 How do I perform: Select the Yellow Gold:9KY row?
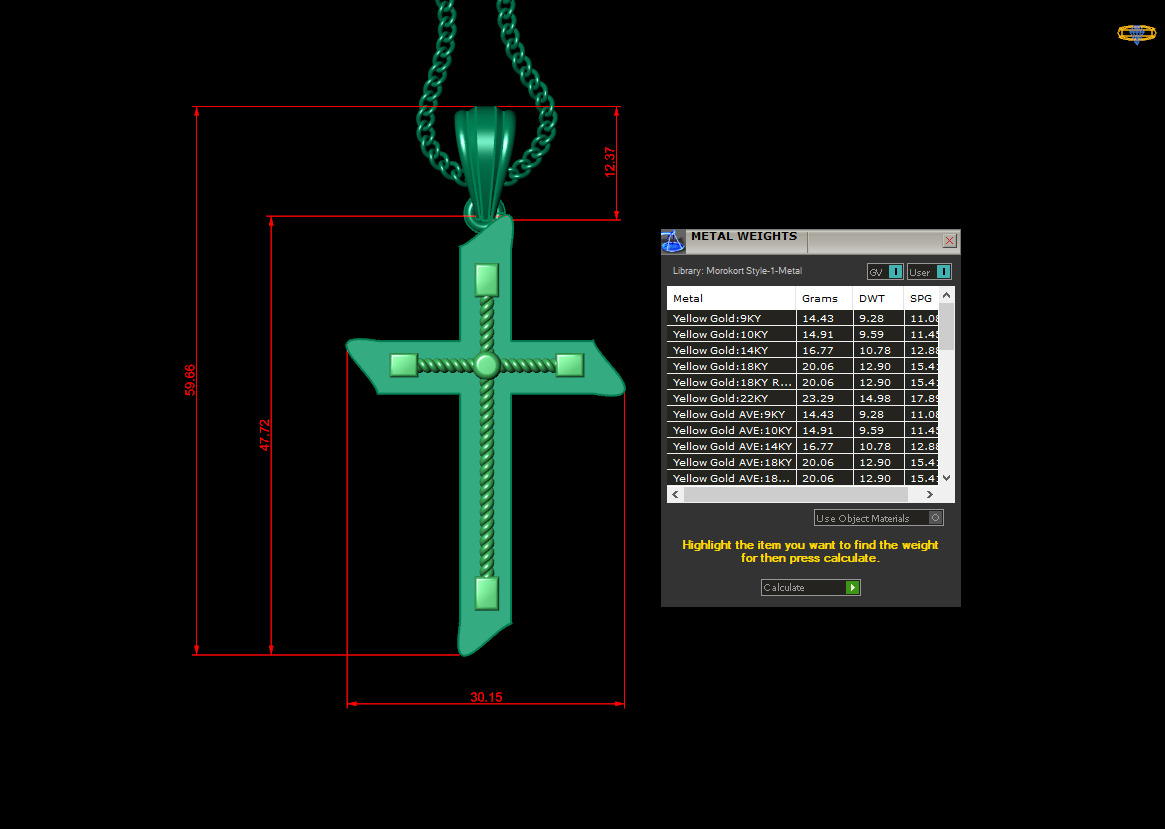[803, 318]
